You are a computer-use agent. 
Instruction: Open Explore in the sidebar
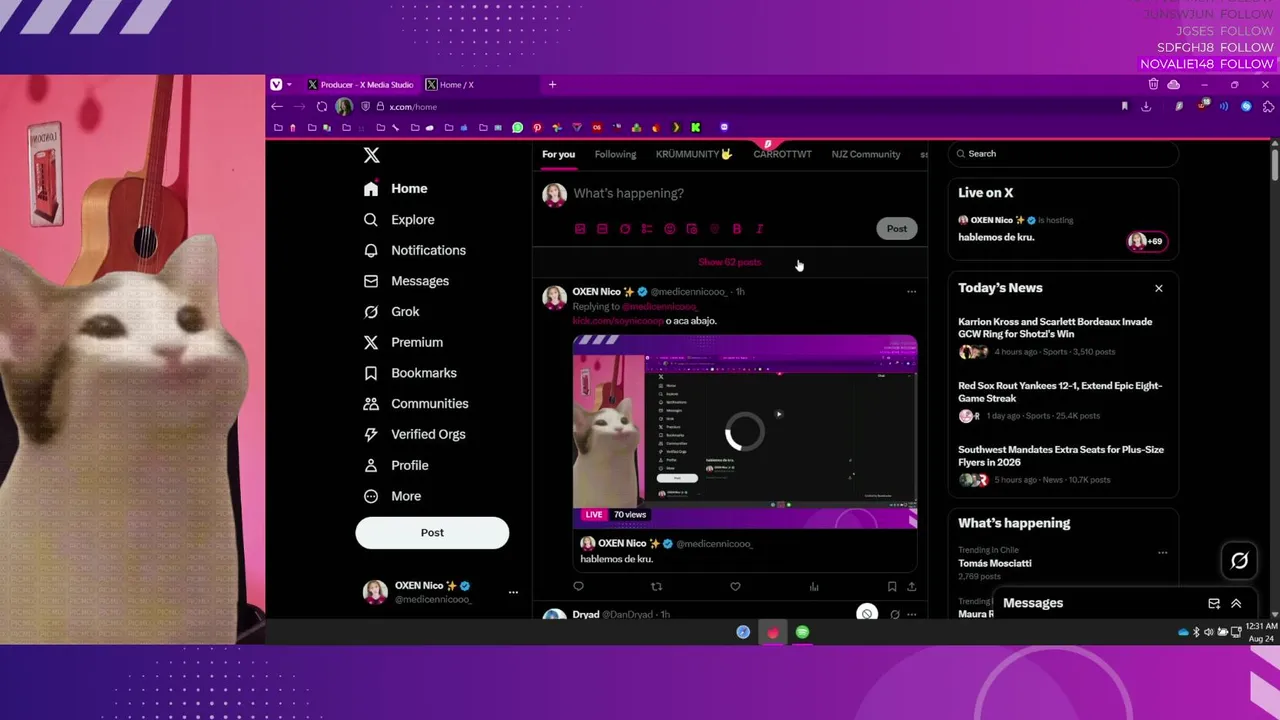click(x=399, y=219)
